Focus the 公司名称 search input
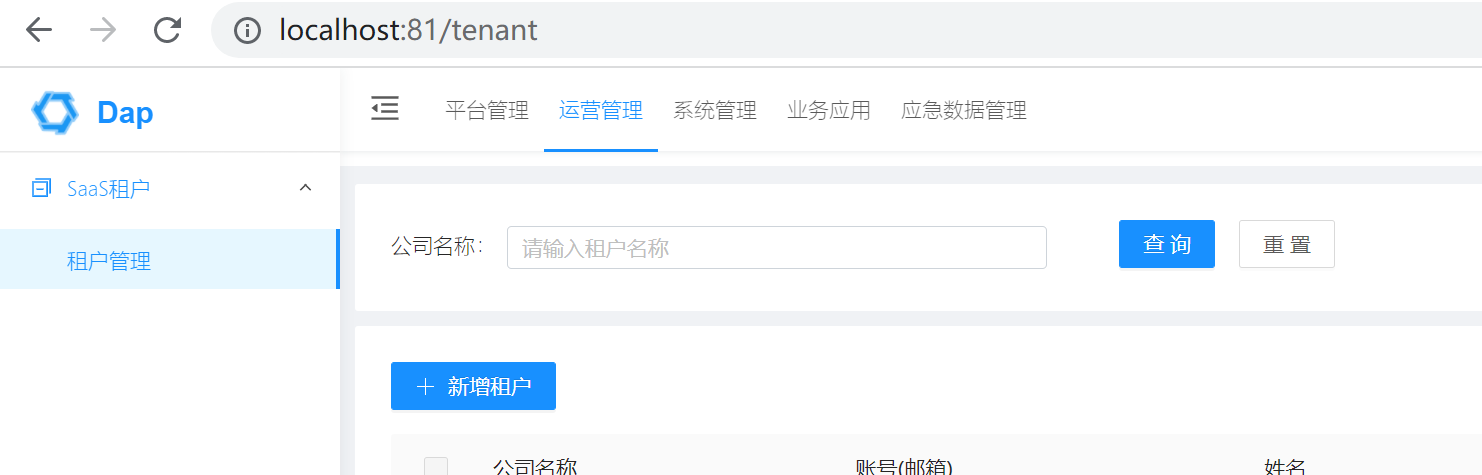 [x=777, y=247]
